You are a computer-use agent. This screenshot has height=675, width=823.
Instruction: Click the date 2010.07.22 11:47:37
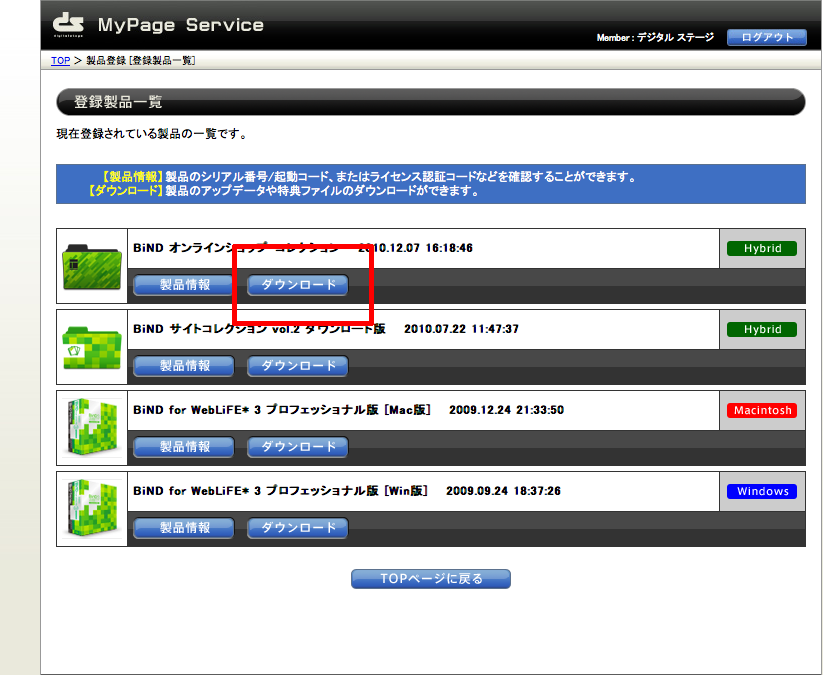tap(461, 329)
